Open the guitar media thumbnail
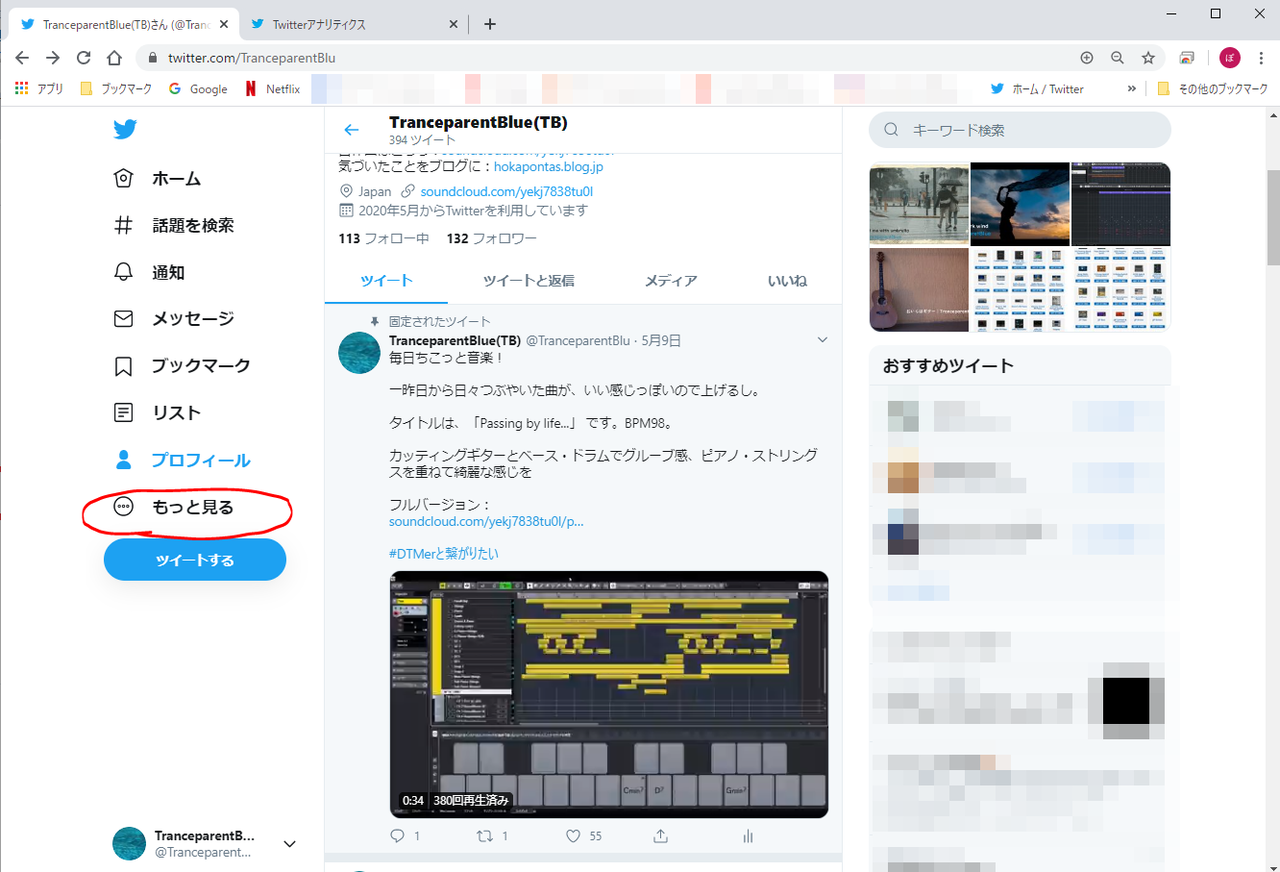Screen dimensions: 1280x872 pos(919,289)
